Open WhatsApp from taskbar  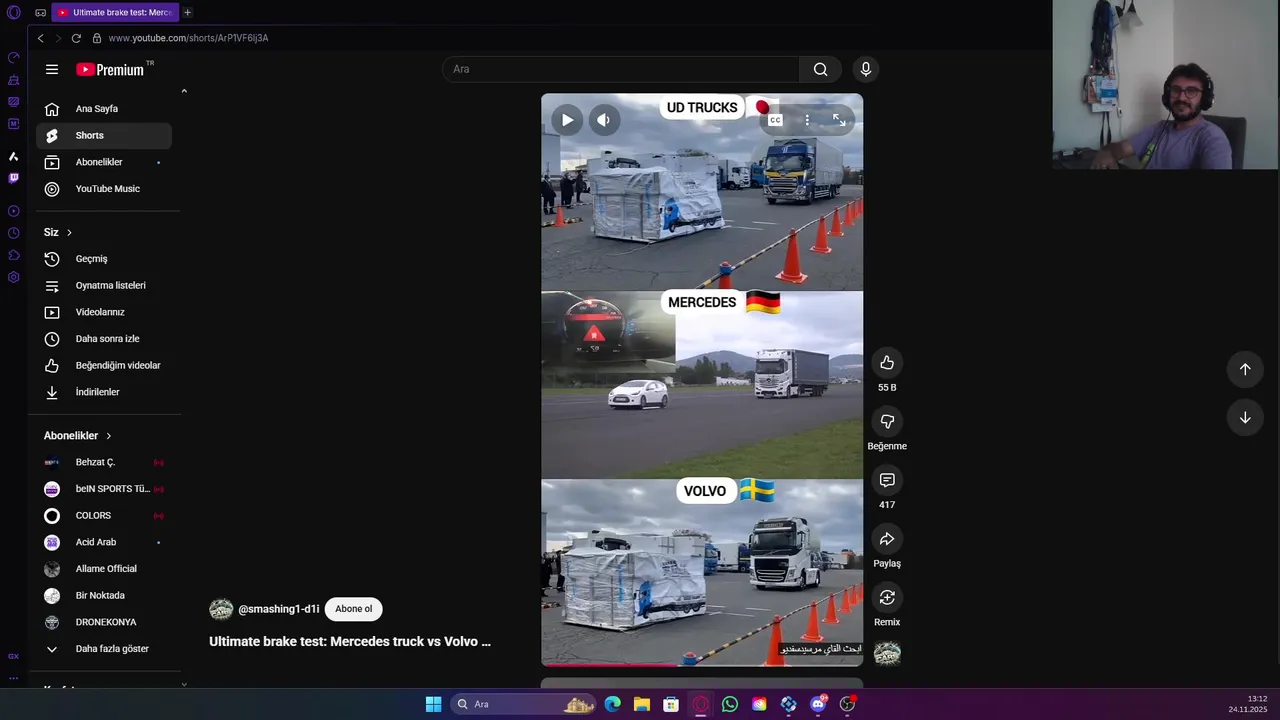(x=730, y=704)
